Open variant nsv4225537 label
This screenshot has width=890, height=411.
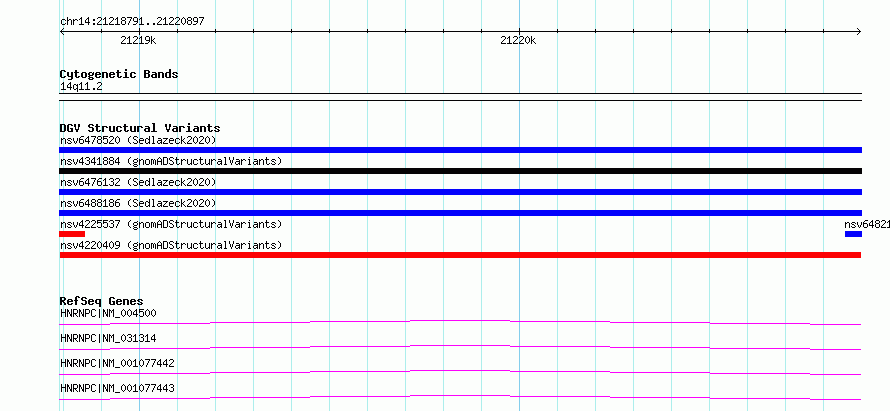click(171, 224)
